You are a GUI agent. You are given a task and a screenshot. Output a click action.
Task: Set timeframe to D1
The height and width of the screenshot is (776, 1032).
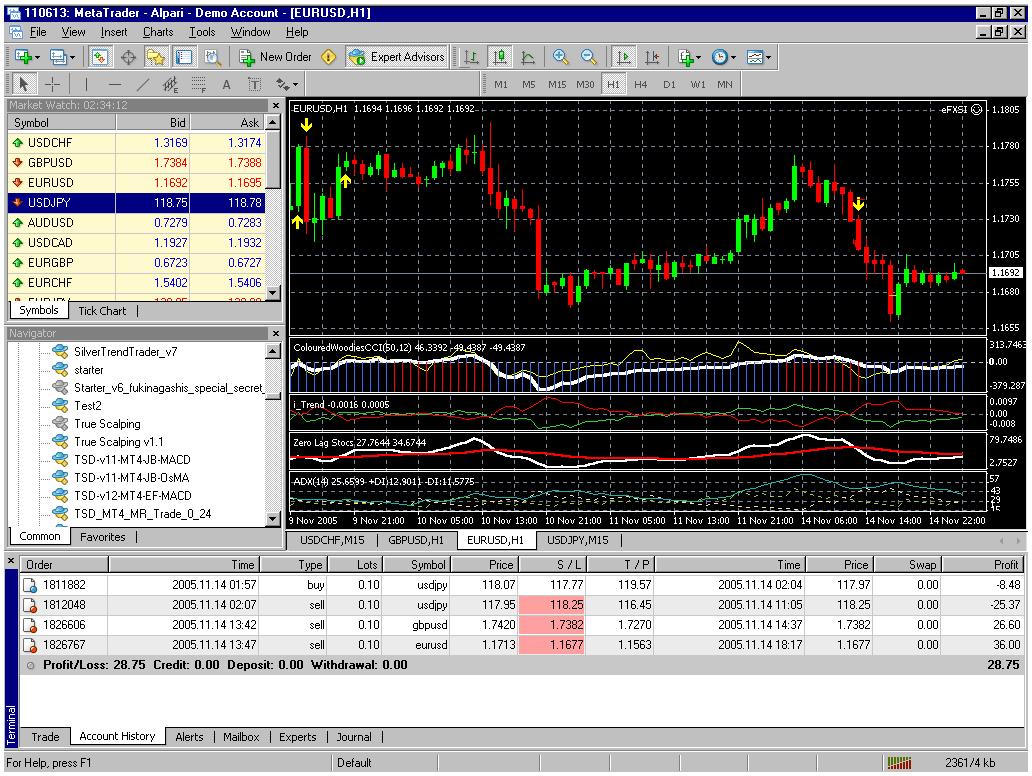[x=669, y=84]
